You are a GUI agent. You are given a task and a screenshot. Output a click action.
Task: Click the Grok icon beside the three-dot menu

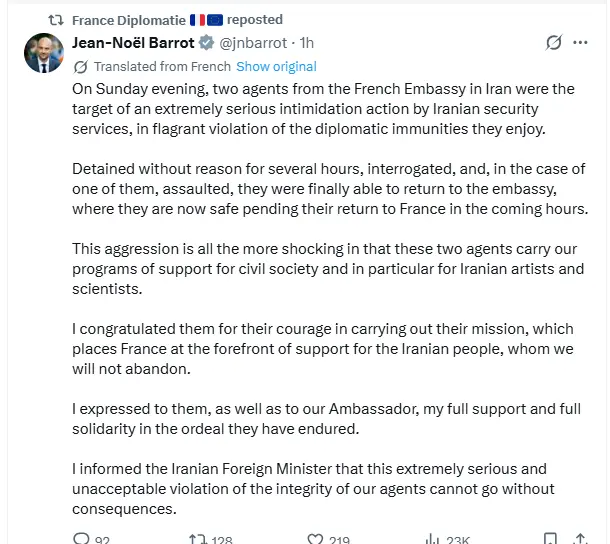pyautogui.click(x=553, y=42)
